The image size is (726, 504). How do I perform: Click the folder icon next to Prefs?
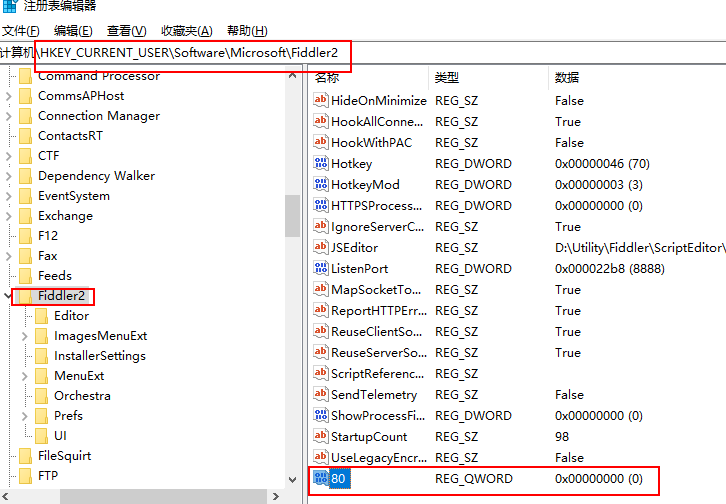42,416
